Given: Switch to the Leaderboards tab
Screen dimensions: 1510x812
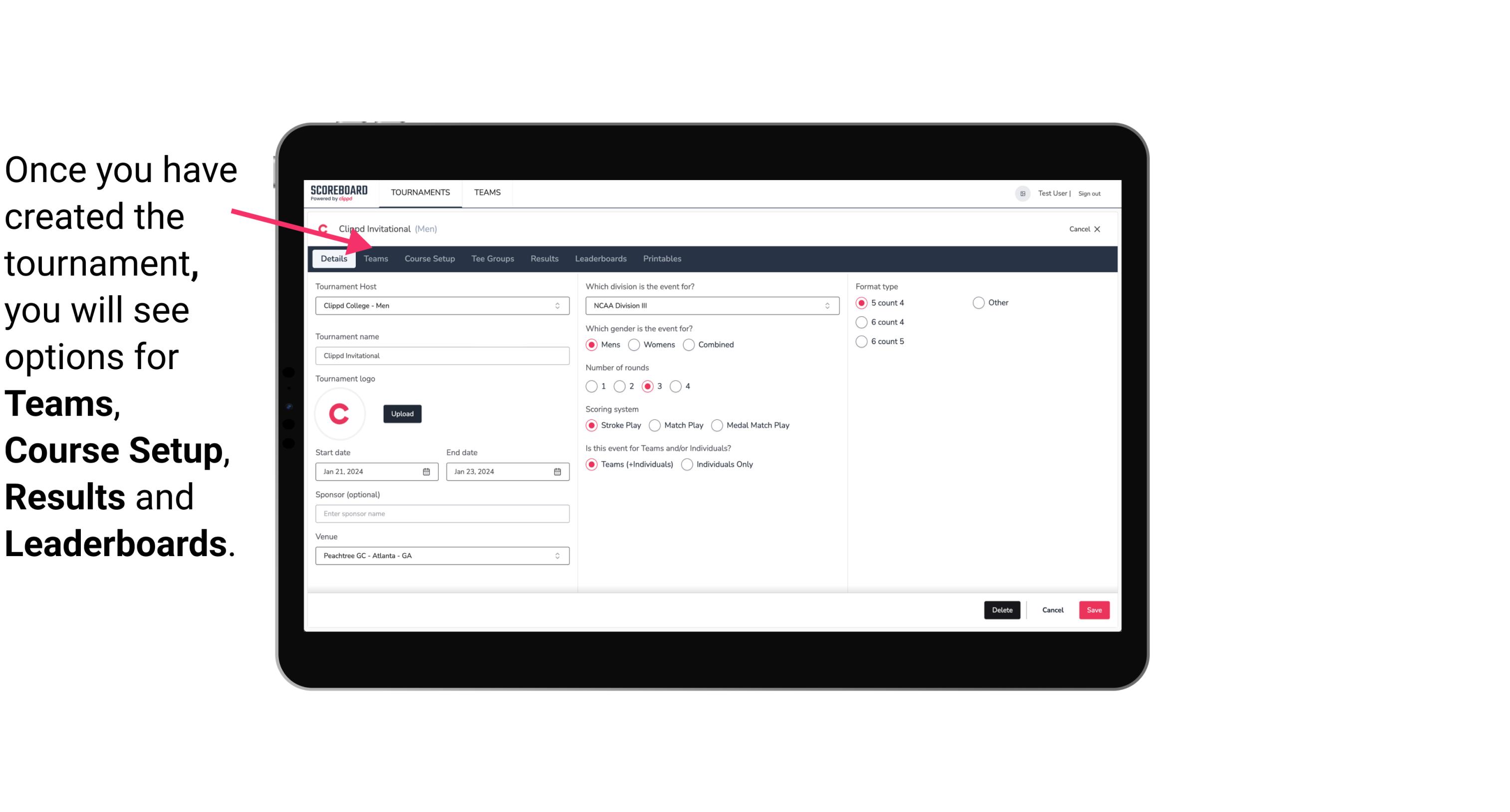Looking at the screenshot, I should pos(600,258).
